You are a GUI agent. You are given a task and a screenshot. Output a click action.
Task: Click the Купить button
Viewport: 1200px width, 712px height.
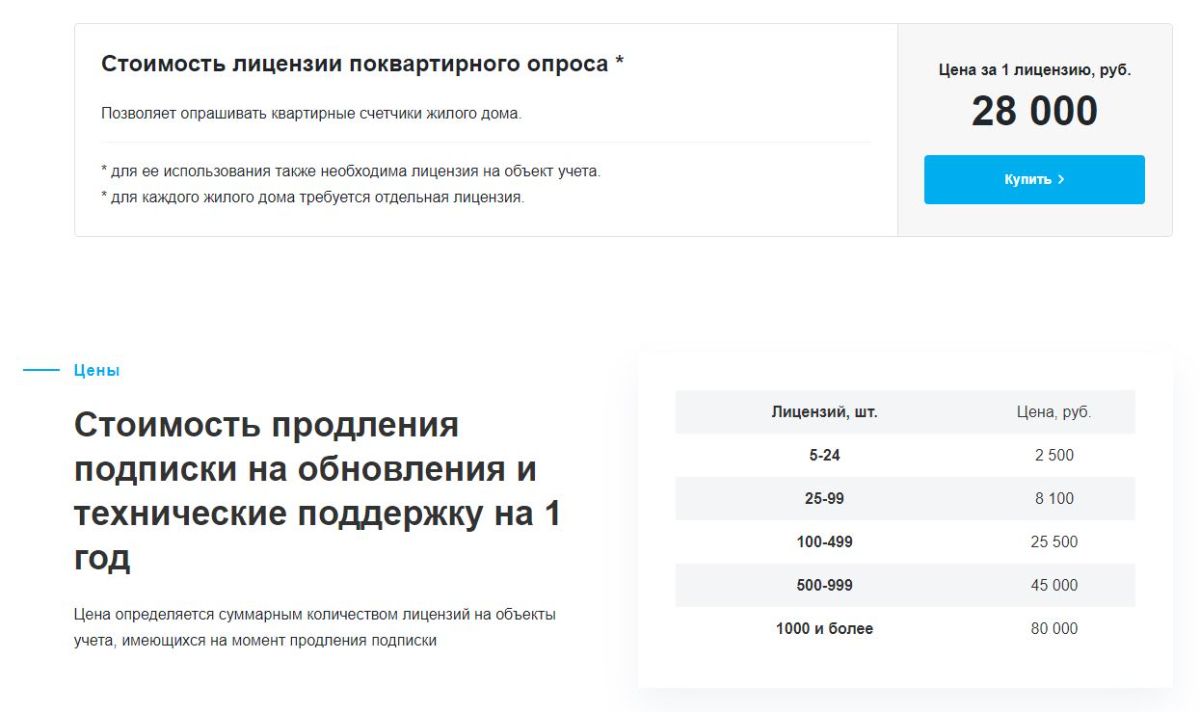click(1034, 180)
